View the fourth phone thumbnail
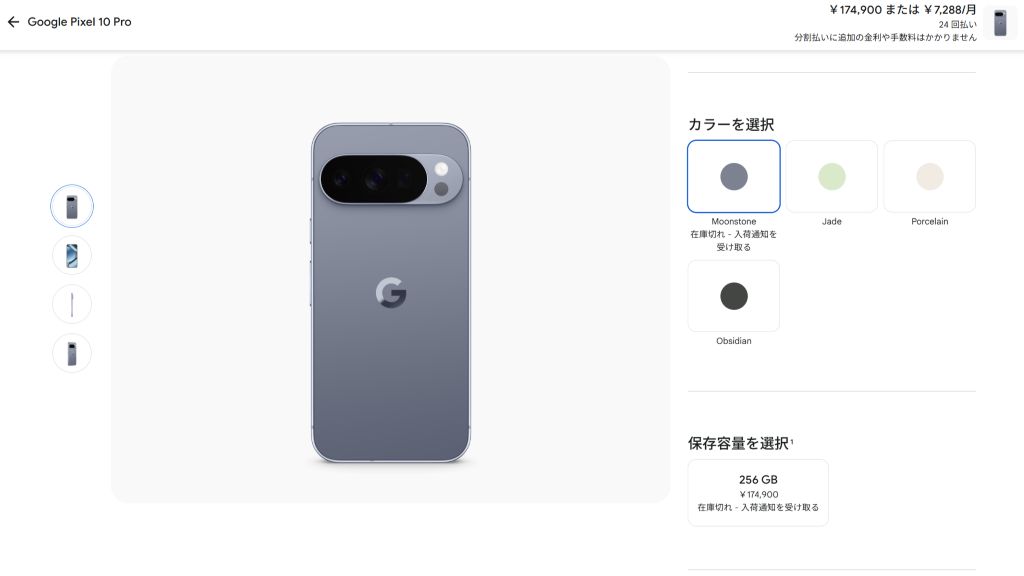The image size is (1024, 576). pyautogui.click(x=72, y=353)
